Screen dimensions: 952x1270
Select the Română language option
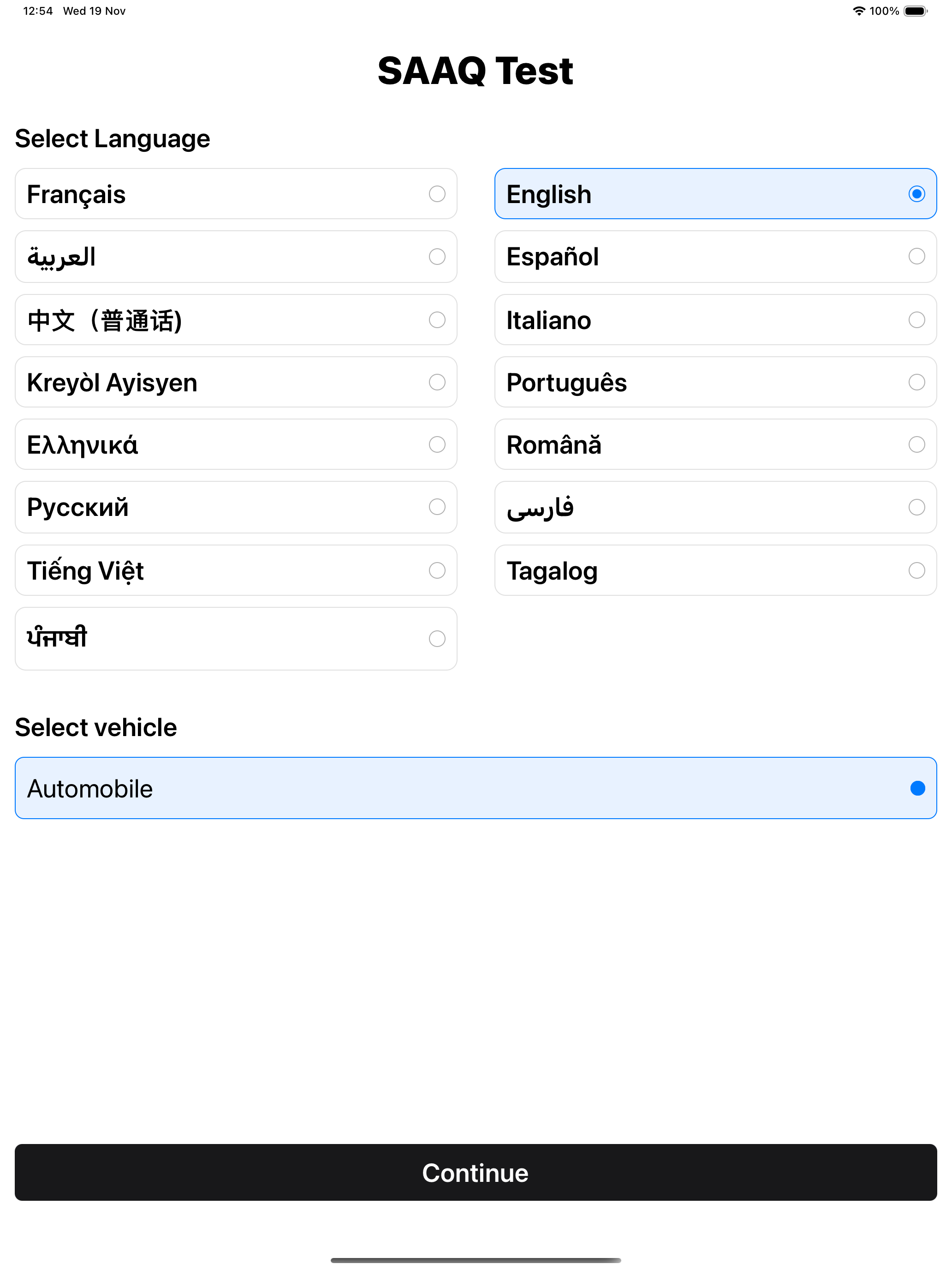(715, 444)
